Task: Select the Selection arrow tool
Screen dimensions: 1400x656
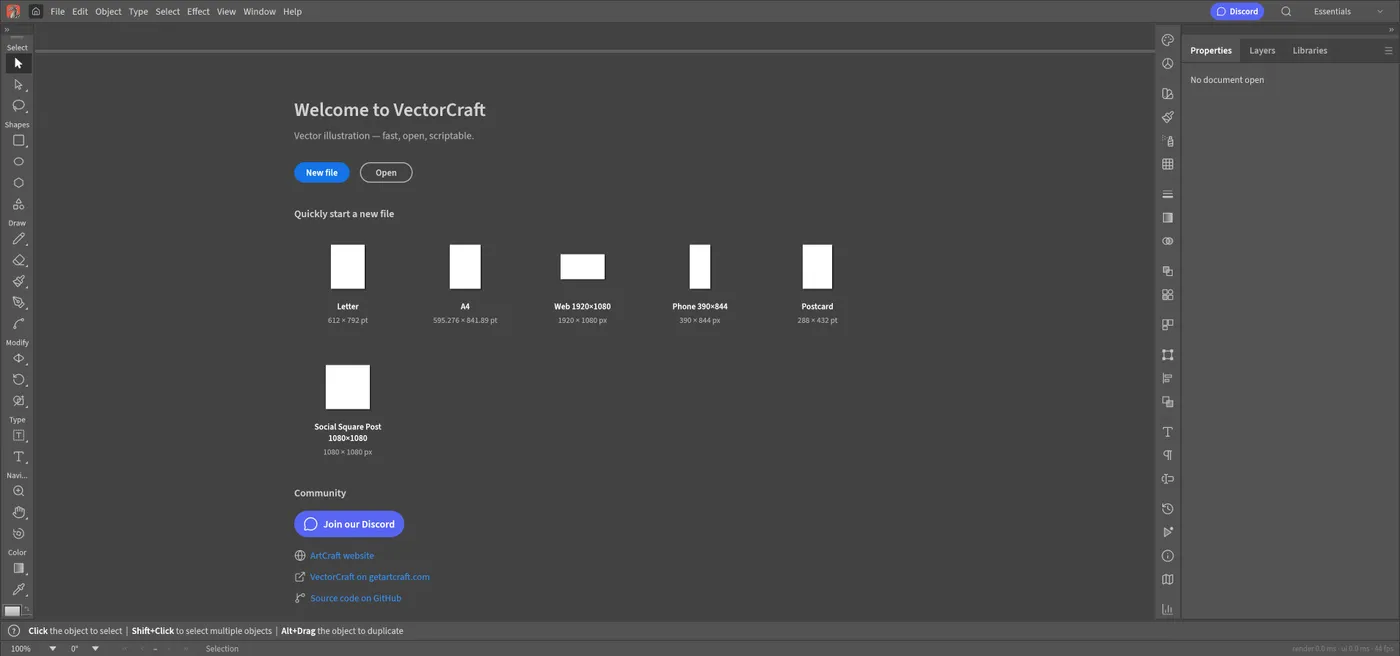Action: click(18, 63)
